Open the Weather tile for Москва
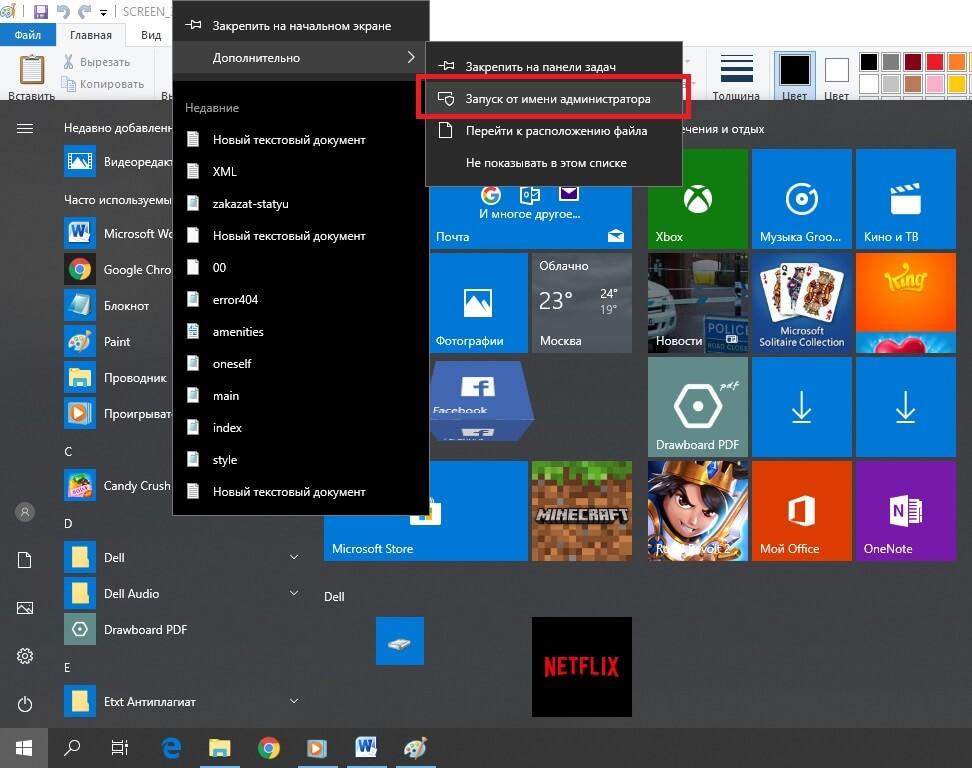972x768 pixels. coord(581,303)
